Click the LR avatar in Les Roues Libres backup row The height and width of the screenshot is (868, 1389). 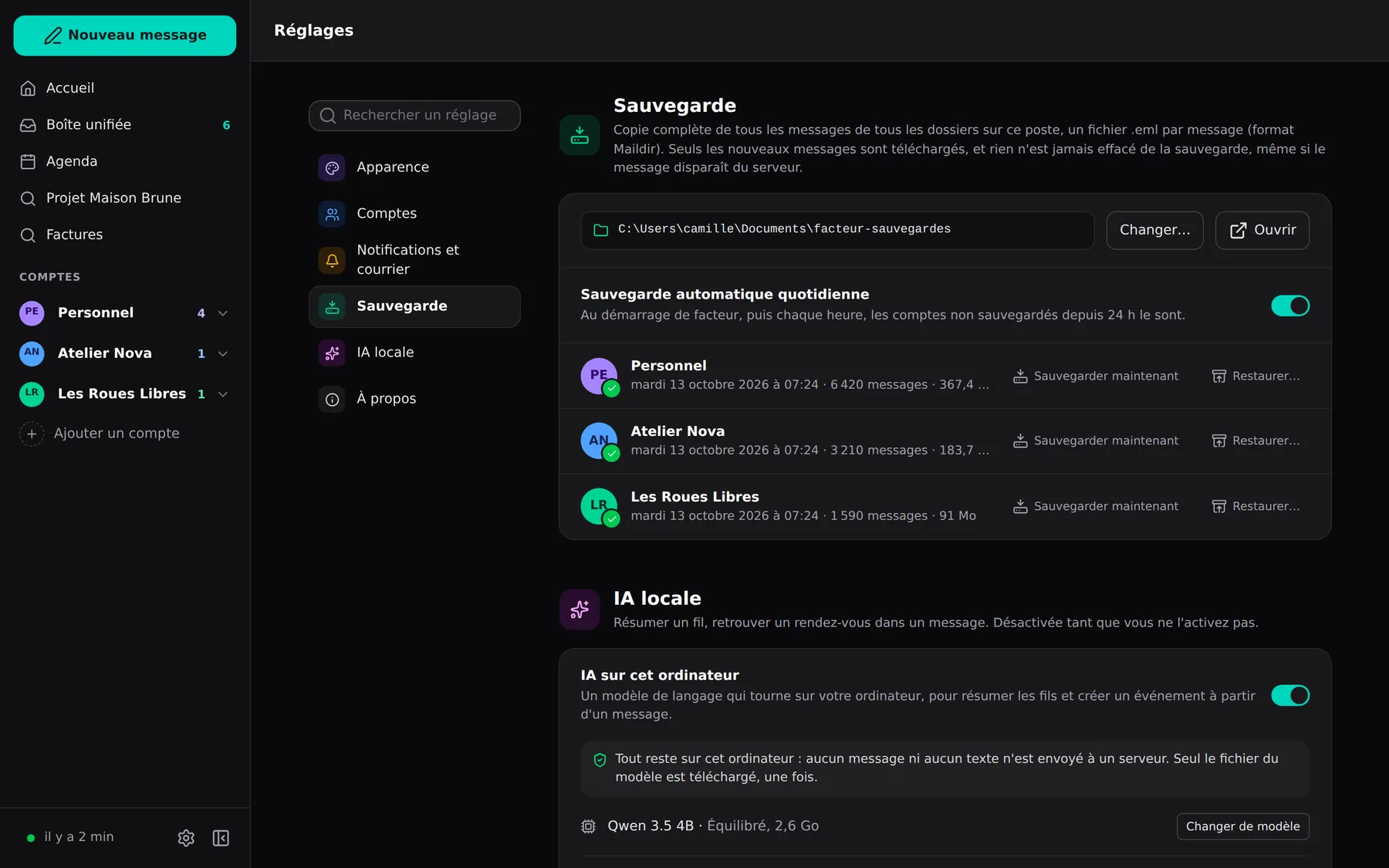tap(599, 507)
